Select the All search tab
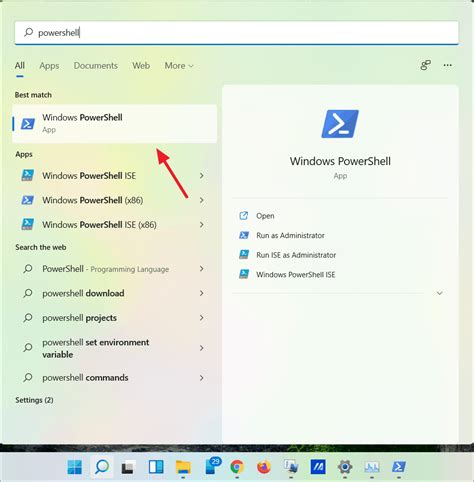The image size is (474, 482). click(20, 66)
